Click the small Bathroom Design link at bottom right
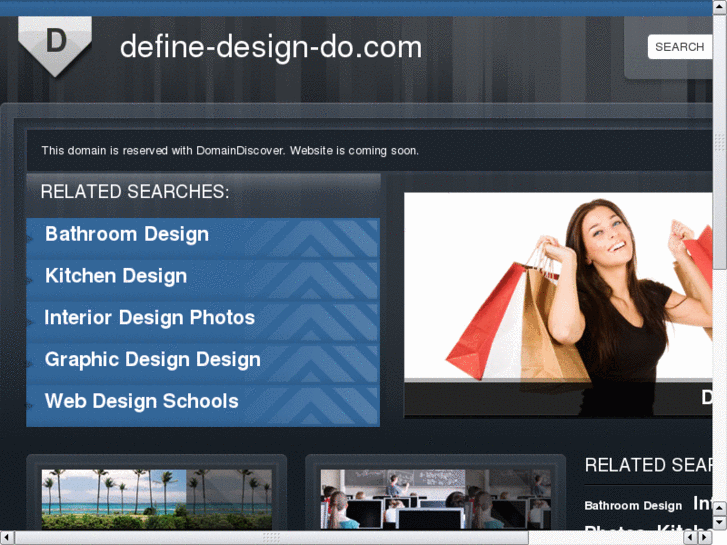Image resolution: width=727 pixels, height=545 pixels. coord(633,506)
